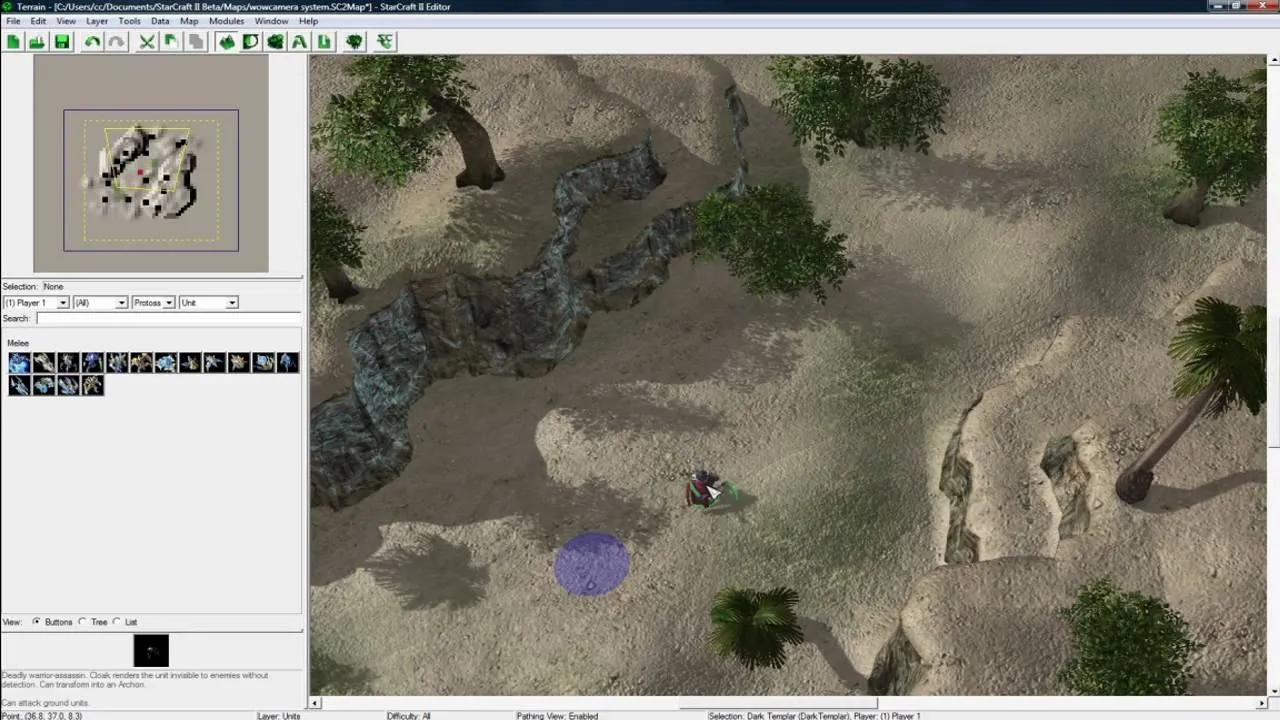Select second unit icon in Melee second row
The width and height of the screenshot is (1280, 720).
[43, 385]
